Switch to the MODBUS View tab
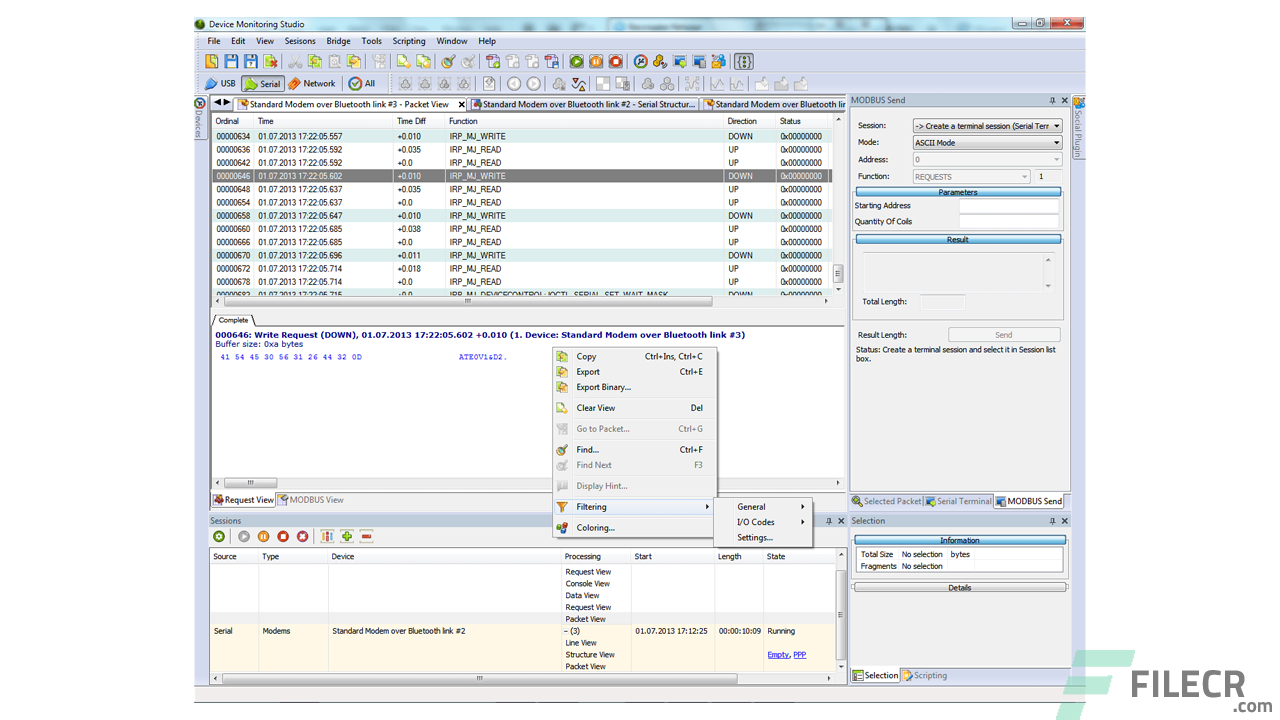Screen dimensions: 1280x720 click(311, 500)
